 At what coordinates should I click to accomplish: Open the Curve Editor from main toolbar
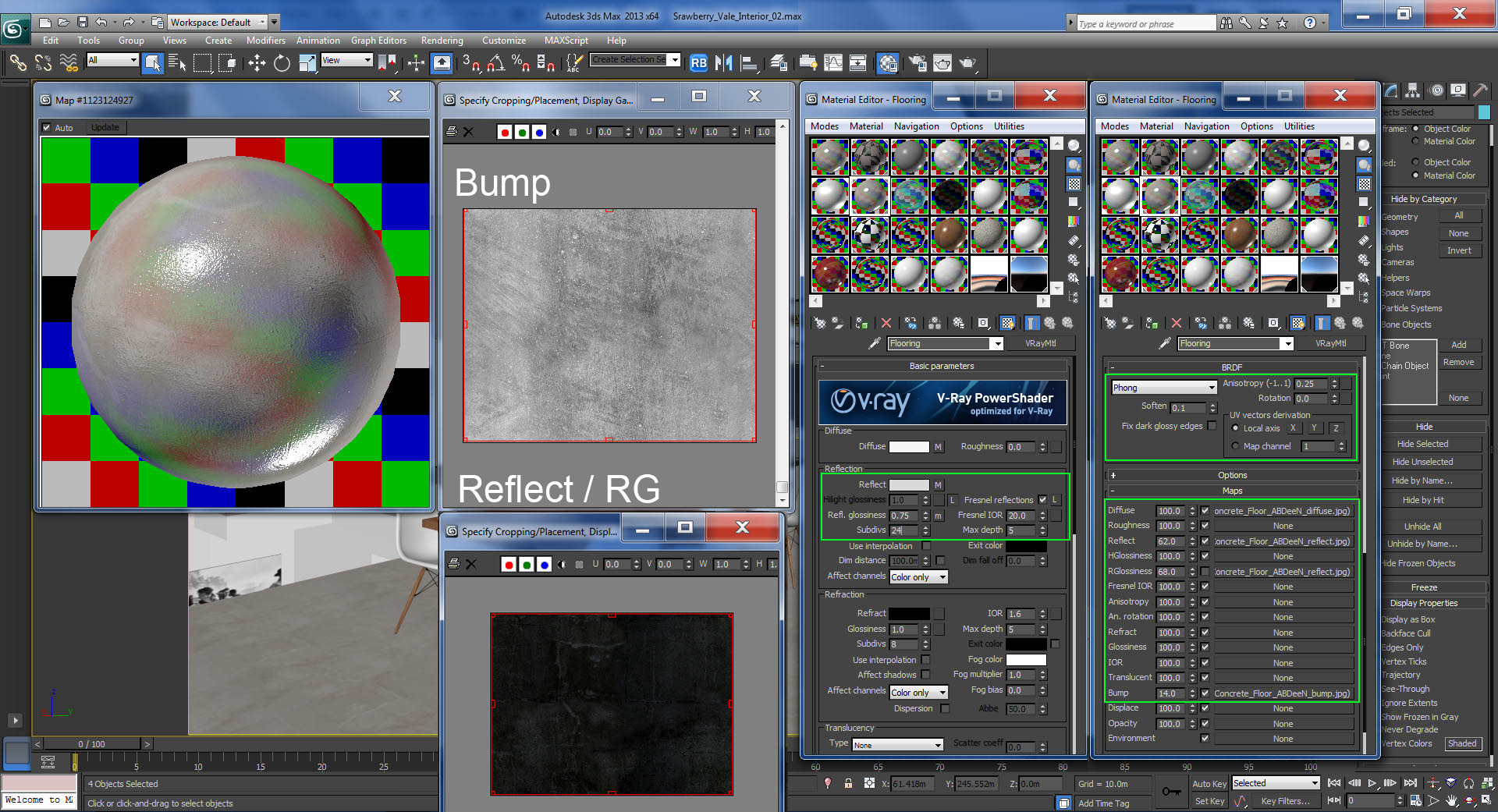pos(833,63)
